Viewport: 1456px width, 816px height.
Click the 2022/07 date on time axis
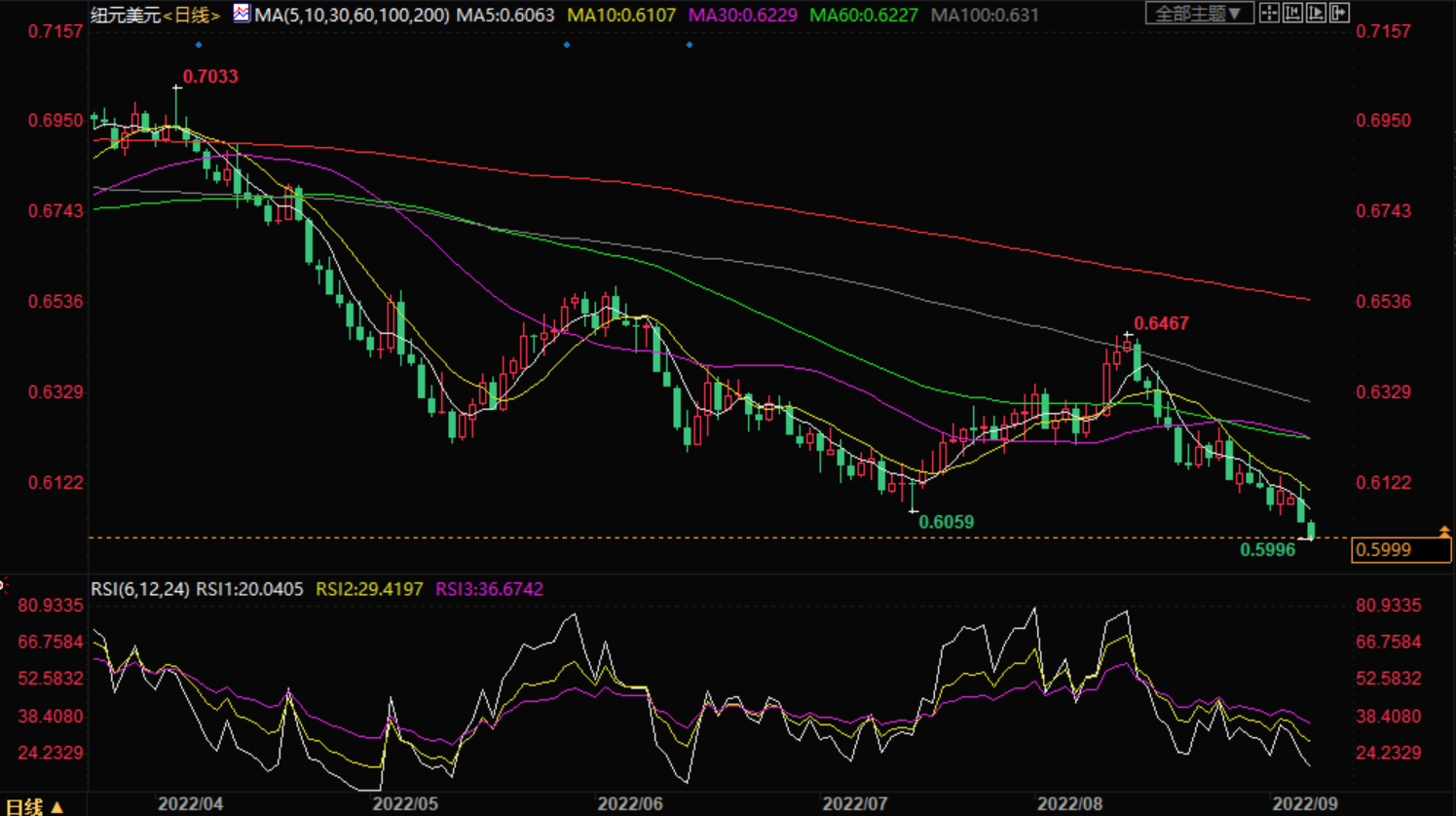point(855,804)
